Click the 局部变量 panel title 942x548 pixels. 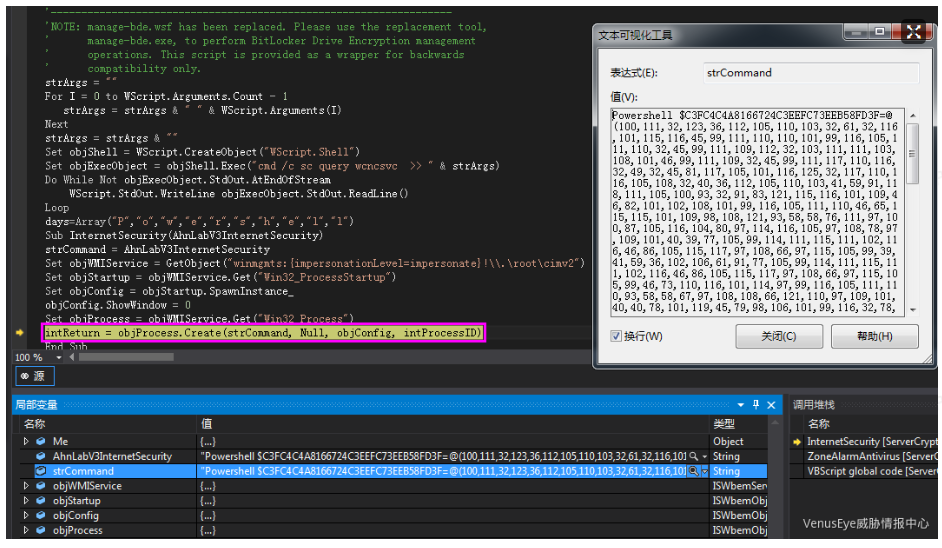tap(36, 405)
